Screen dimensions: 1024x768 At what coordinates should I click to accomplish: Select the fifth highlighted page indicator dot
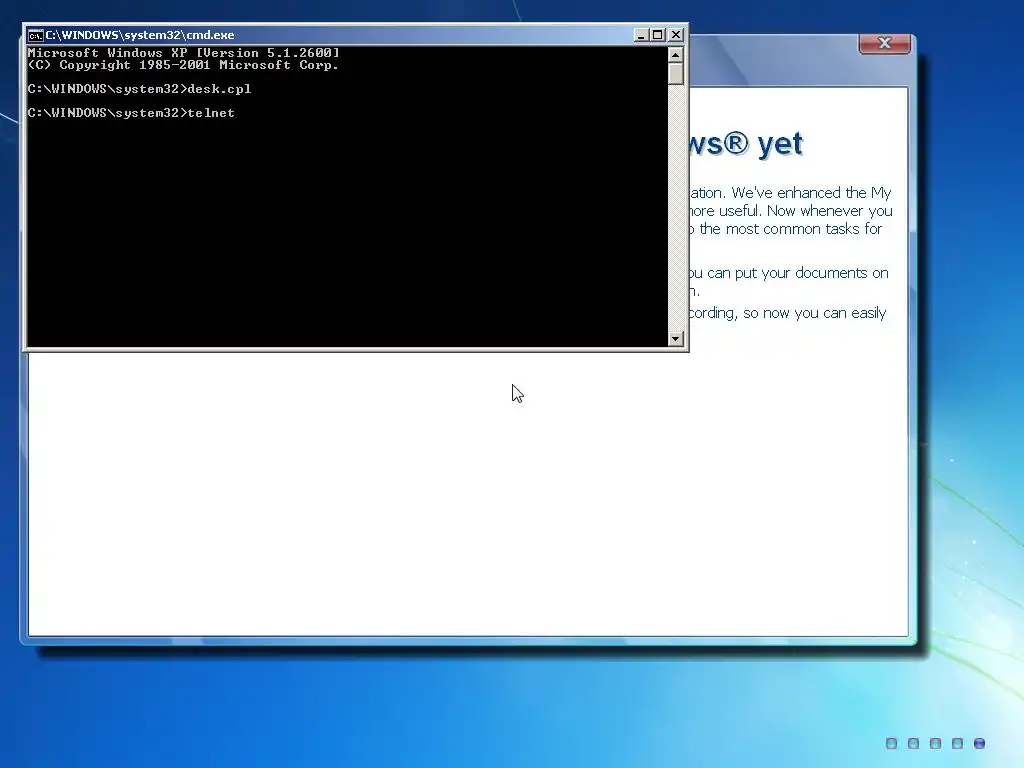point(979,743)
